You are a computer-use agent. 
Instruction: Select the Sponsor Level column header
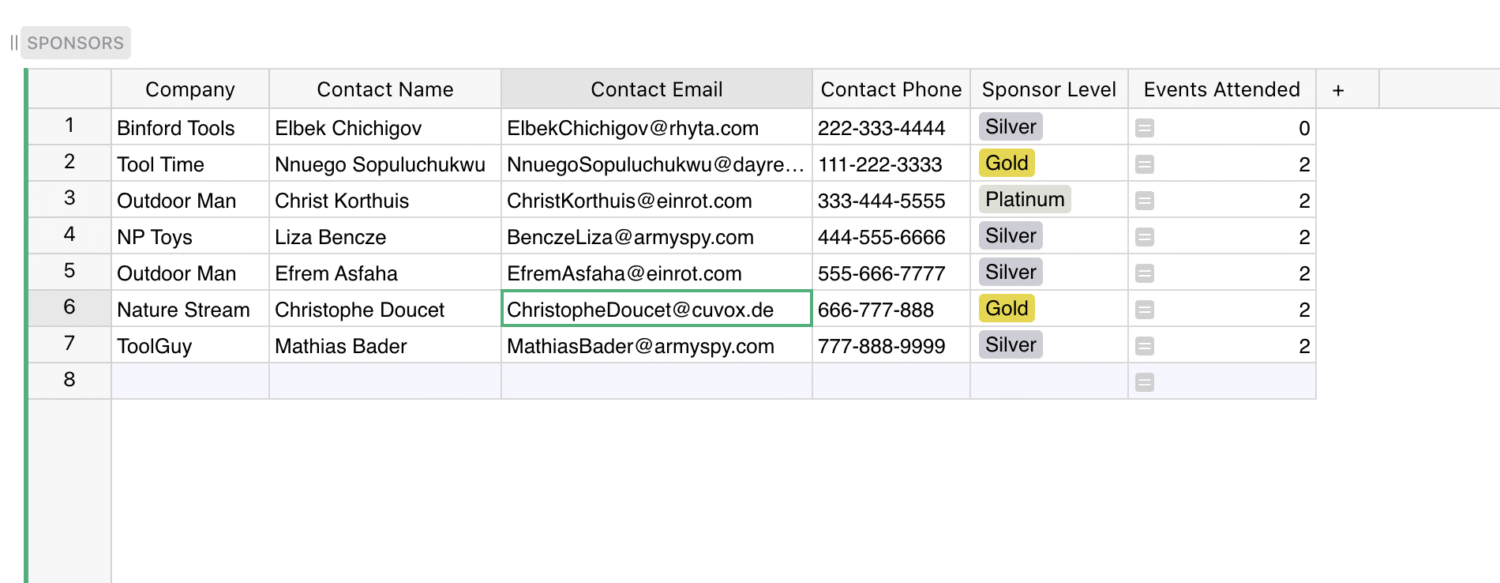point(1049,89)
